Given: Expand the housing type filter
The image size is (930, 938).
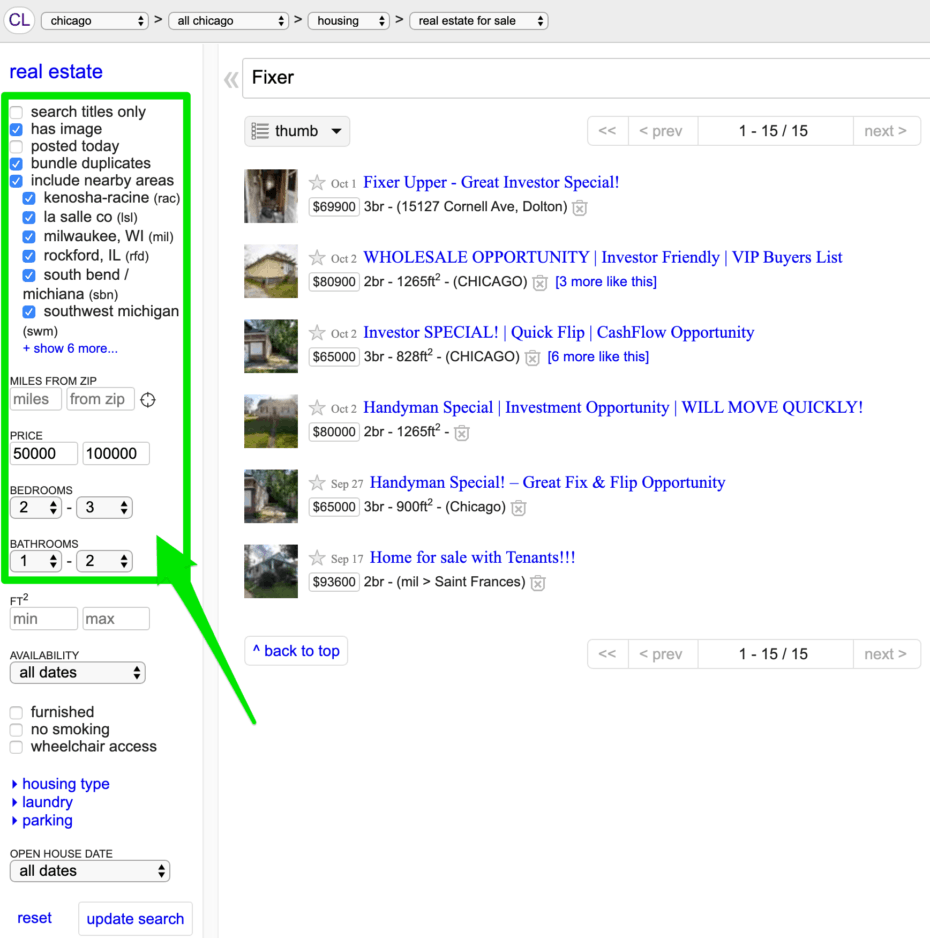Looking at the screenshot, I should 60,784.
